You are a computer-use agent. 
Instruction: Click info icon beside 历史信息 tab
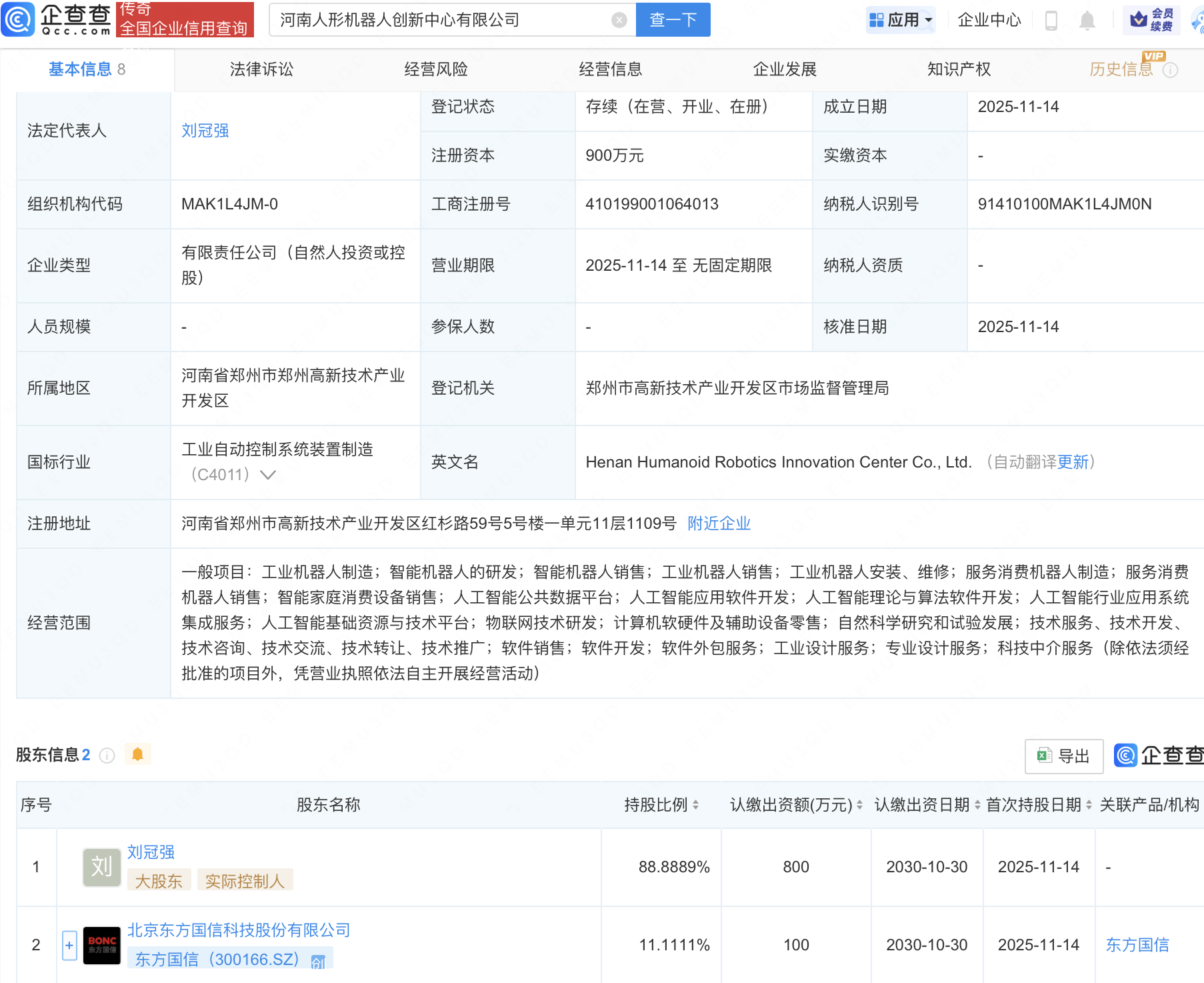click(x=1170, y=70)
